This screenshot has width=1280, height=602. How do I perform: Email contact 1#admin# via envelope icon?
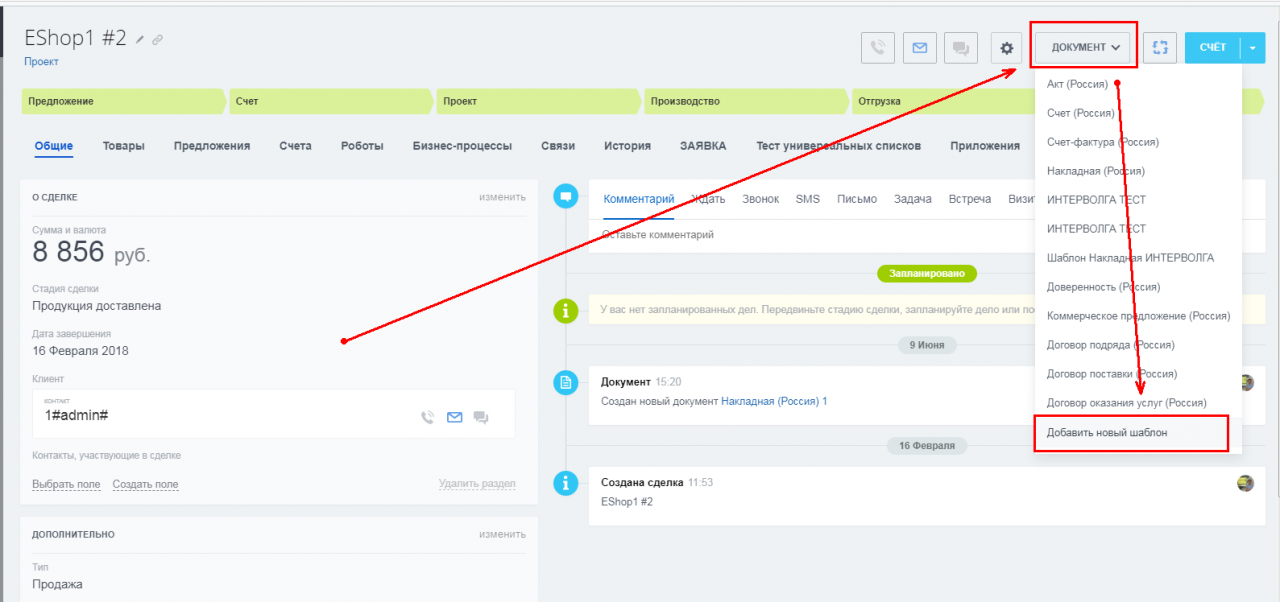(x=454, y=417)
